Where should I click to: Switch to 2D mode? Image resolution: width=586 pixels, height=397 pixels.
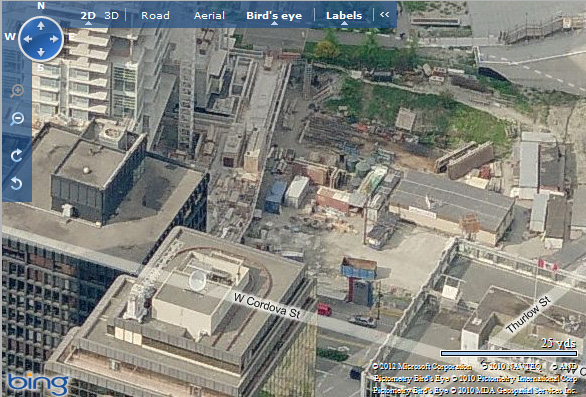click(88, 15)
